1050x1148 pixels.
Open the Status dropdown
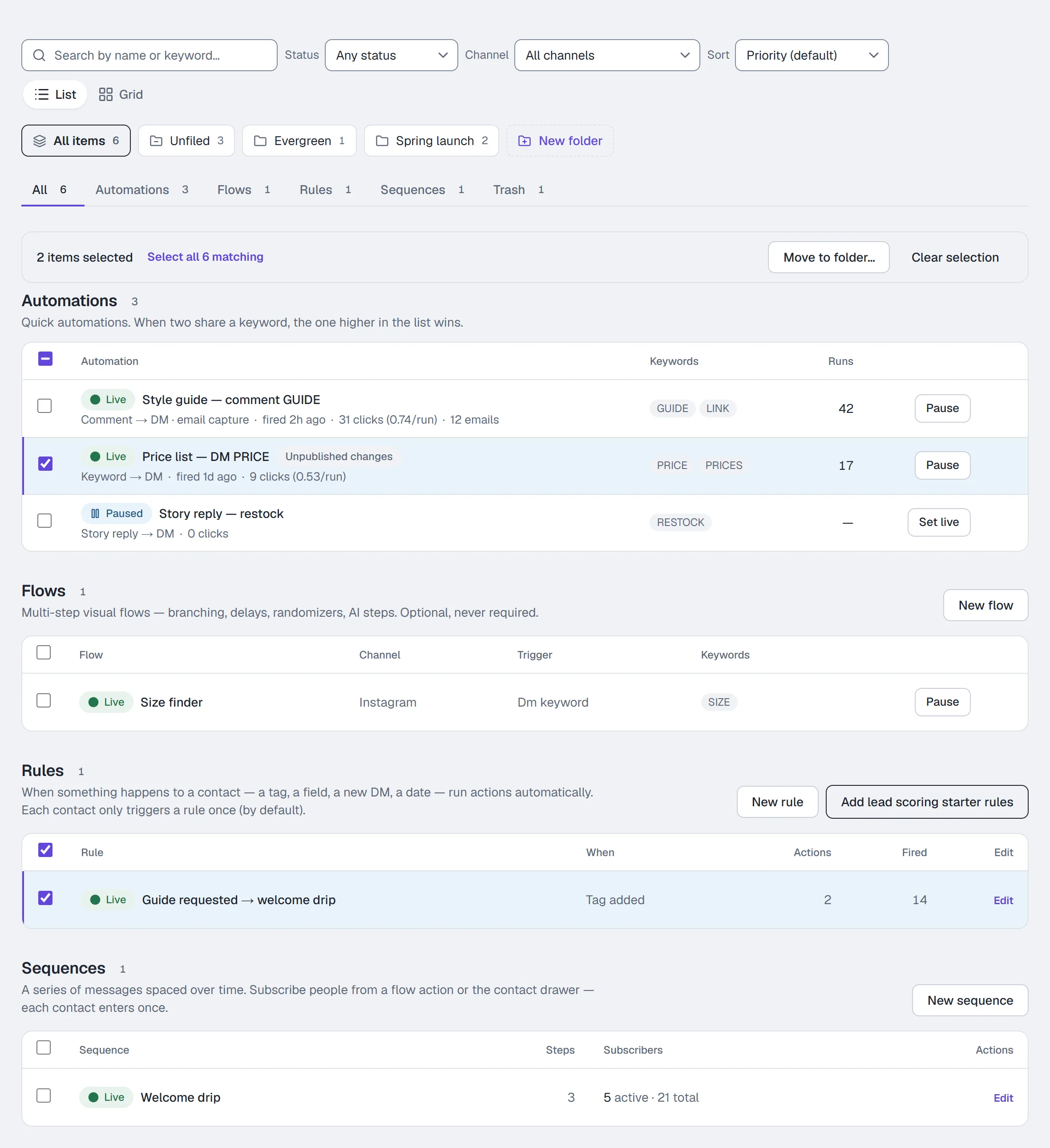tap(391, 55)
